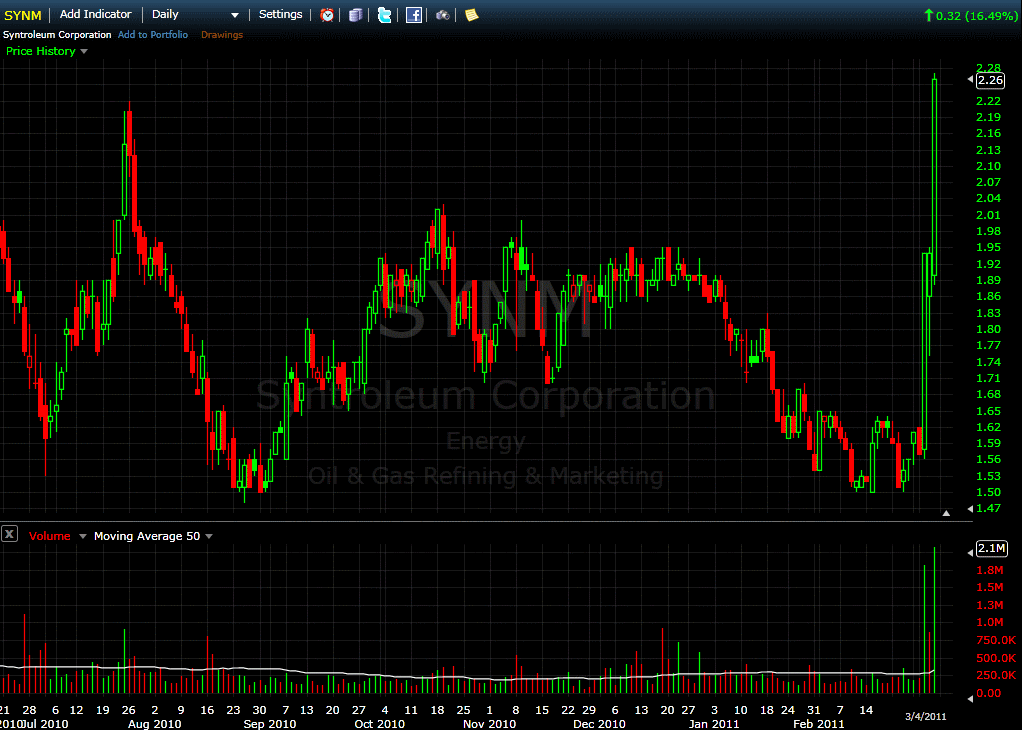Screen dimensions: 1022x730
Task: Click the database stack icon in toolbar
Action: click(355, 14)
